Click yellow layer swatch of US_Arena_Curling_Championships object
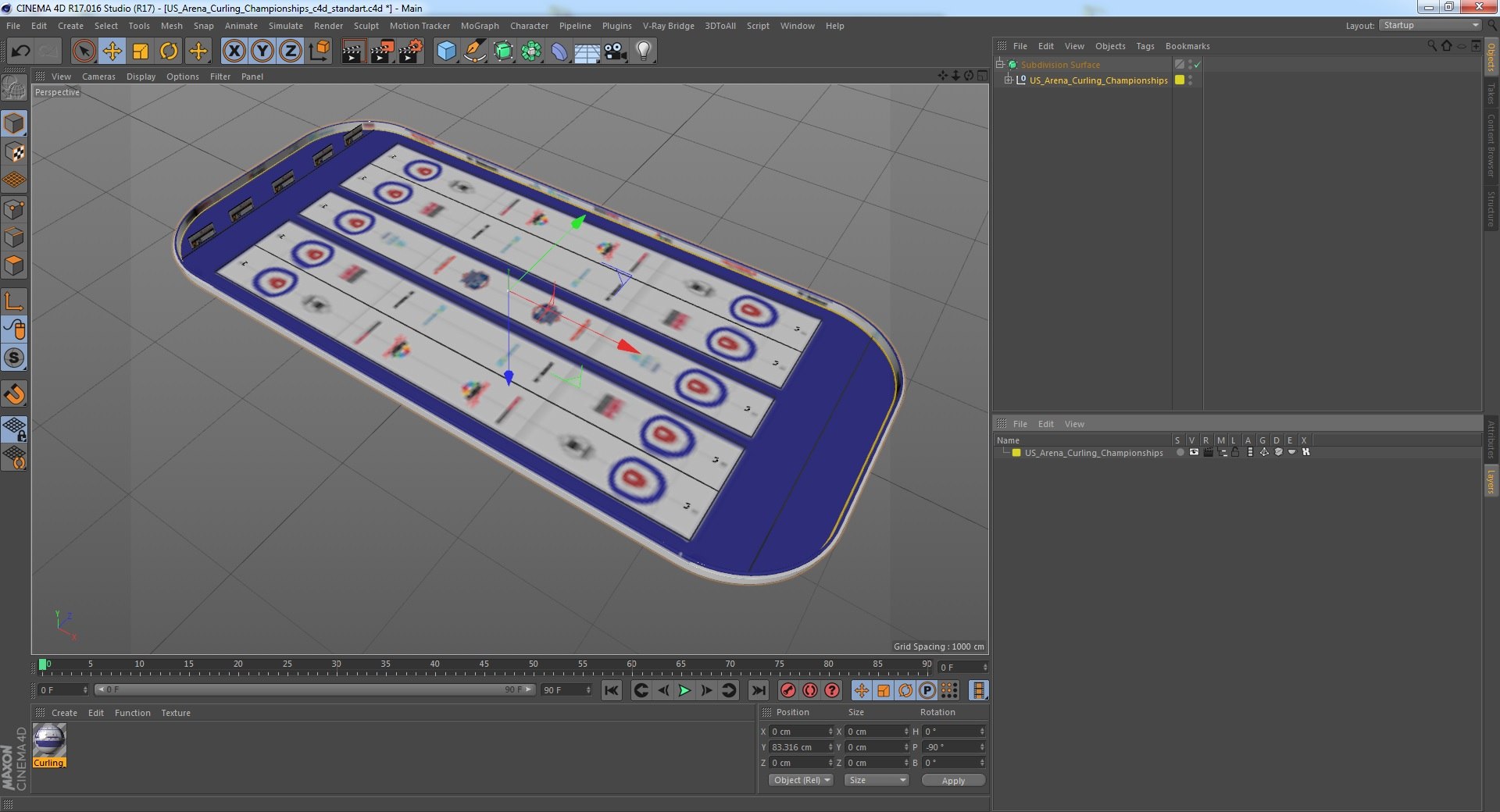Screen dimensions: 1500x812 (1180, 80)
